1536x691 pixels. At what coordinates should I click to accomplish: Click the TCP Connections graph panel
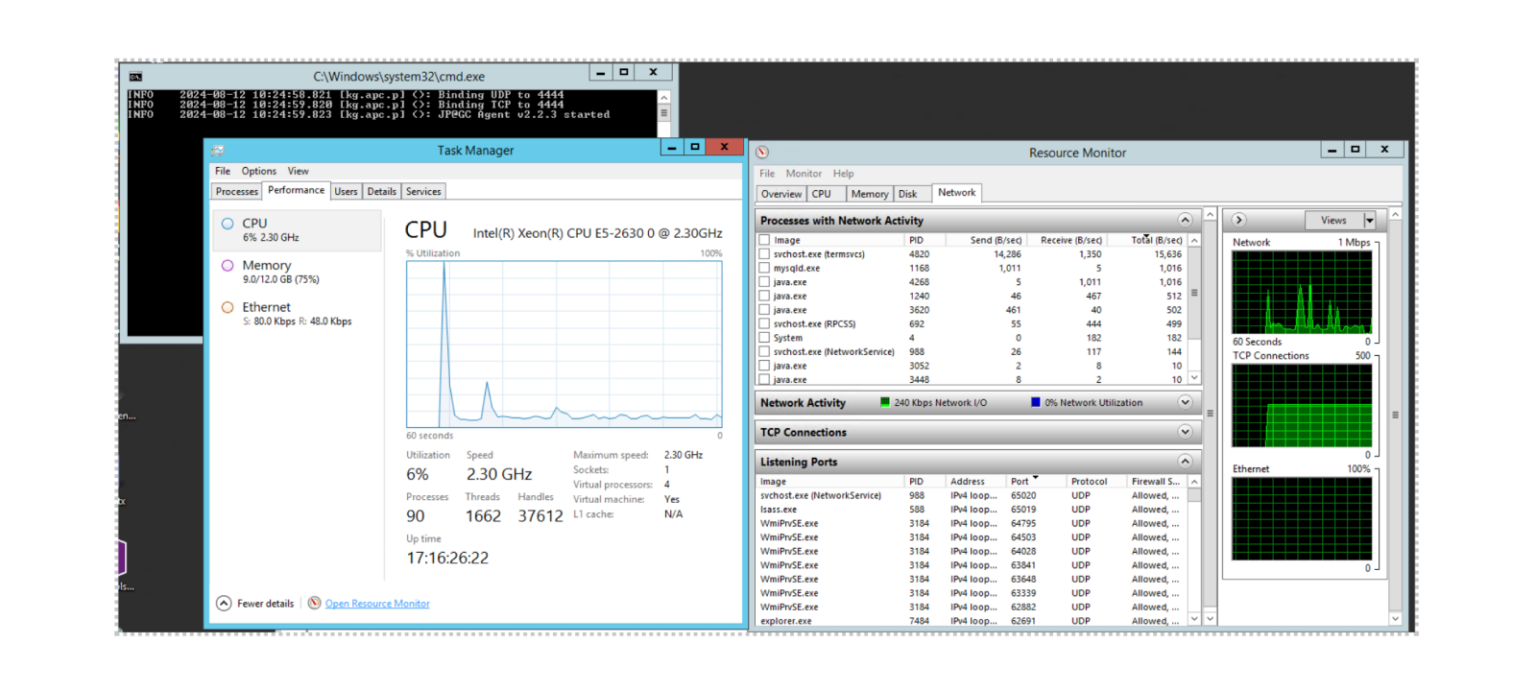pyautogui.click(x=1302, y=405)
